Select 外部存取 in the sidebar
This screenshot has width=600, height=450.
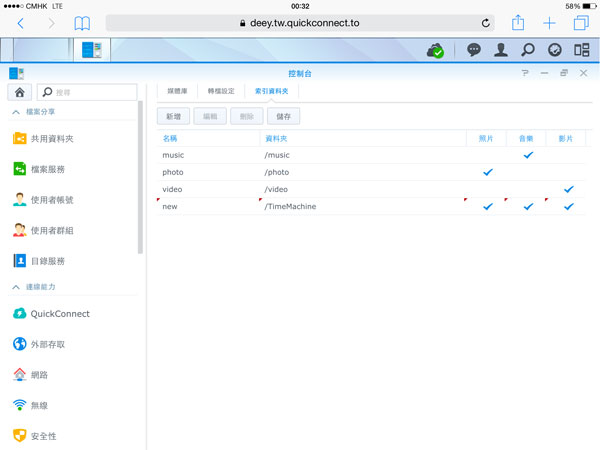(48, 344)
